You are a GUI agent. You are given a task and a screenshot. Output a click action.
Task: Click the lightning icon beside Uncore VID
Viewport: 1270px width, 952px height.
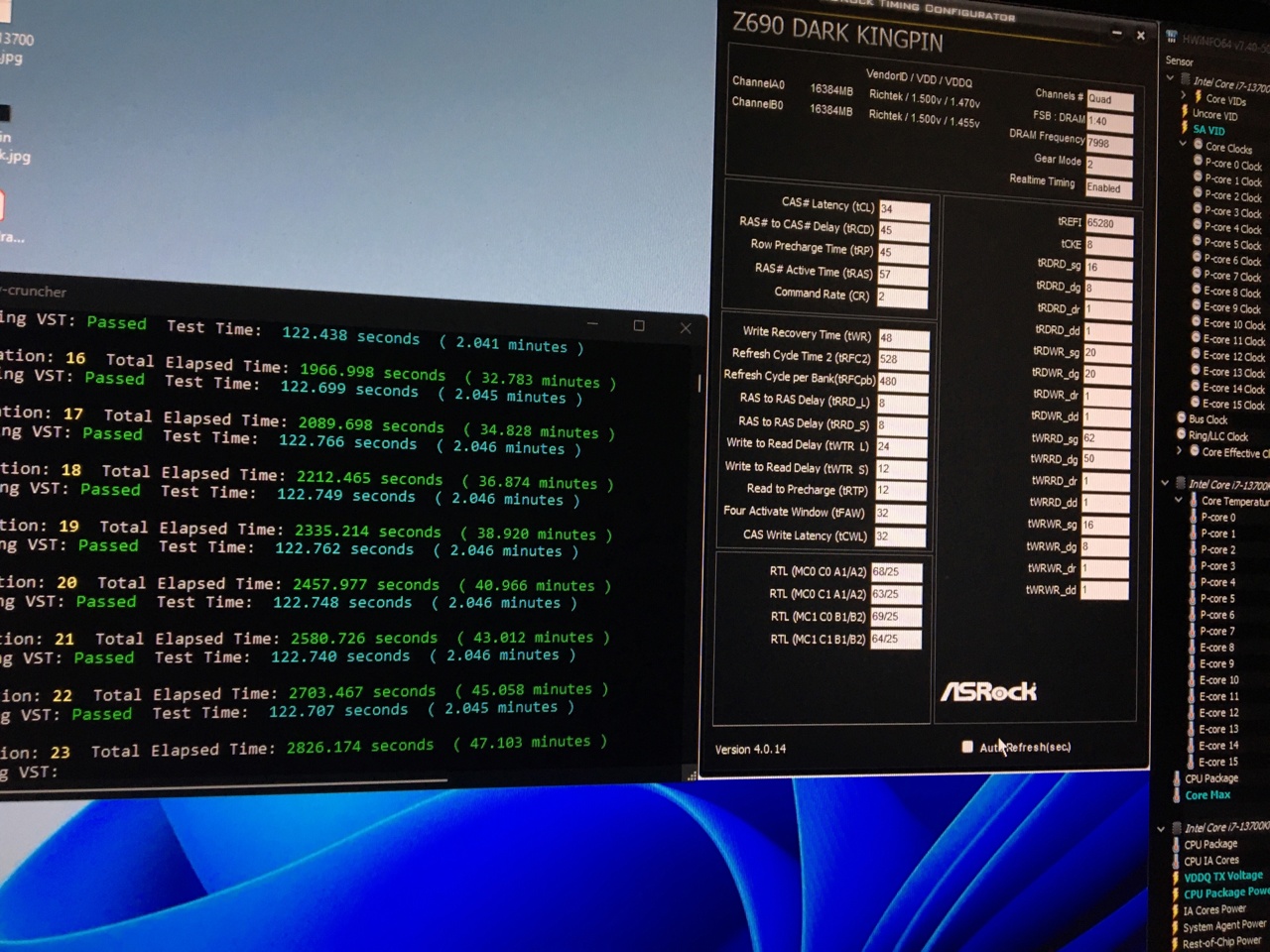point(1185,113)
